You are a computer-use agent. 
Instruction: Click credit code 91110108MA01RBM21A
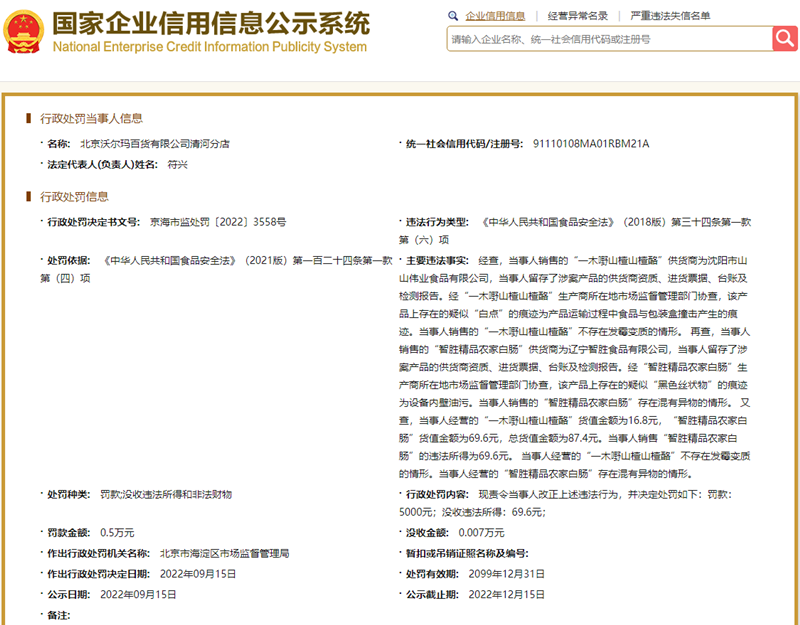click(591, 144)
